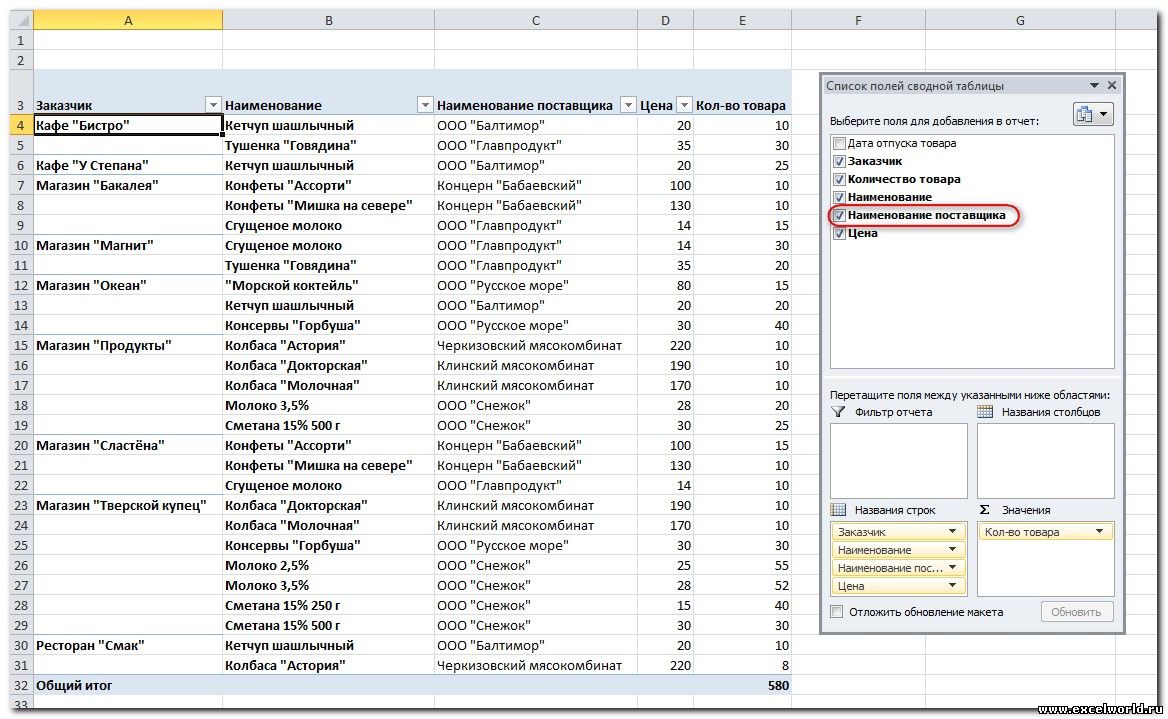Viewport: 1168px width, 719px height.
Task: Select ООО "Русское море" in row 12
Action: click(x=536, y=285)
